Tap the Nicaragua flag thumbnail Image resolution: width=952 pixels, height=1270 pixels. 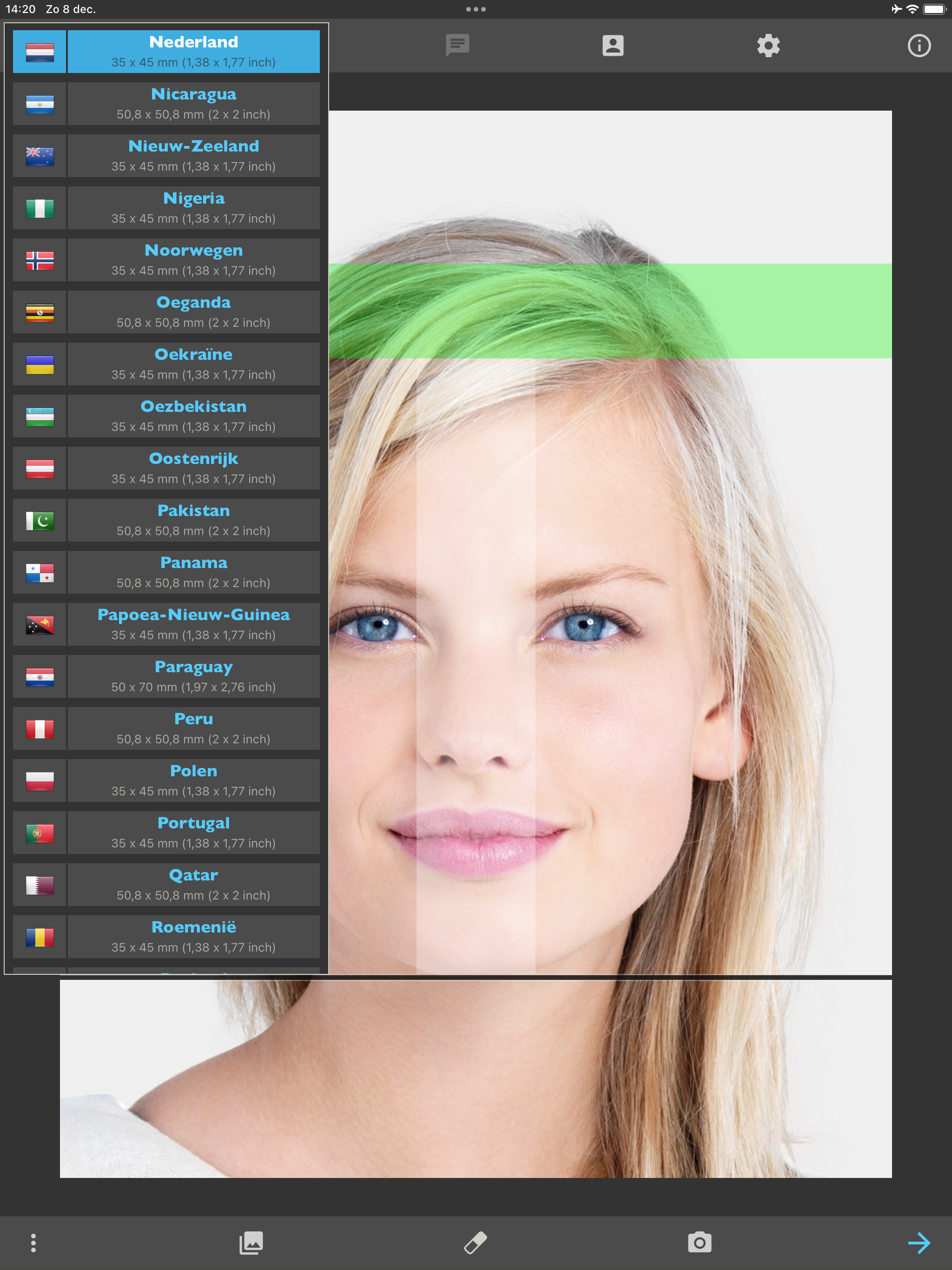(x=39, y=103)
